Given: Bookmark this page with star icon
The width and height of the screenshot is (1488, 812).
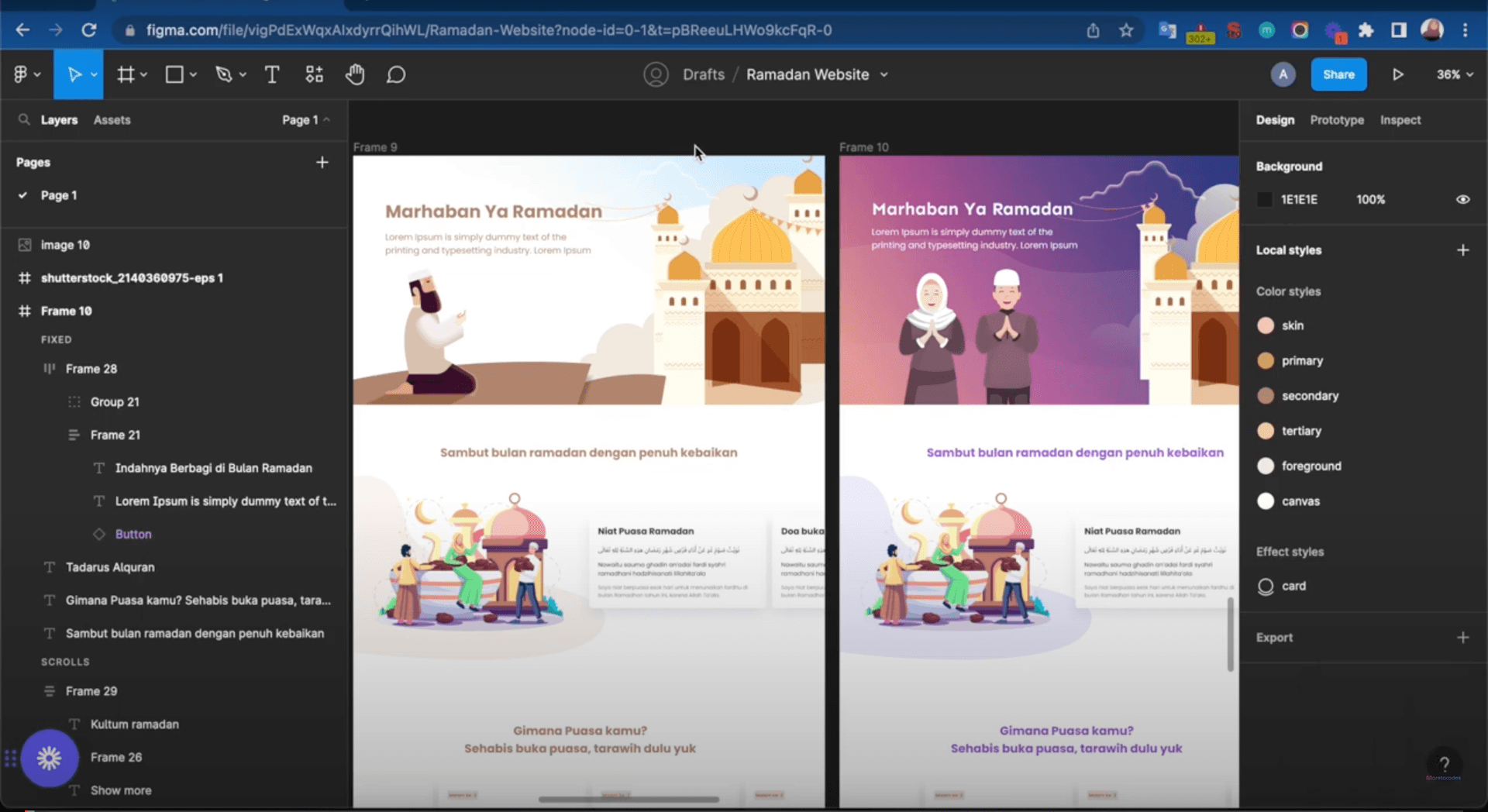Looking at the screenshot, I should pyautogui.click(x=1126, y=30).
